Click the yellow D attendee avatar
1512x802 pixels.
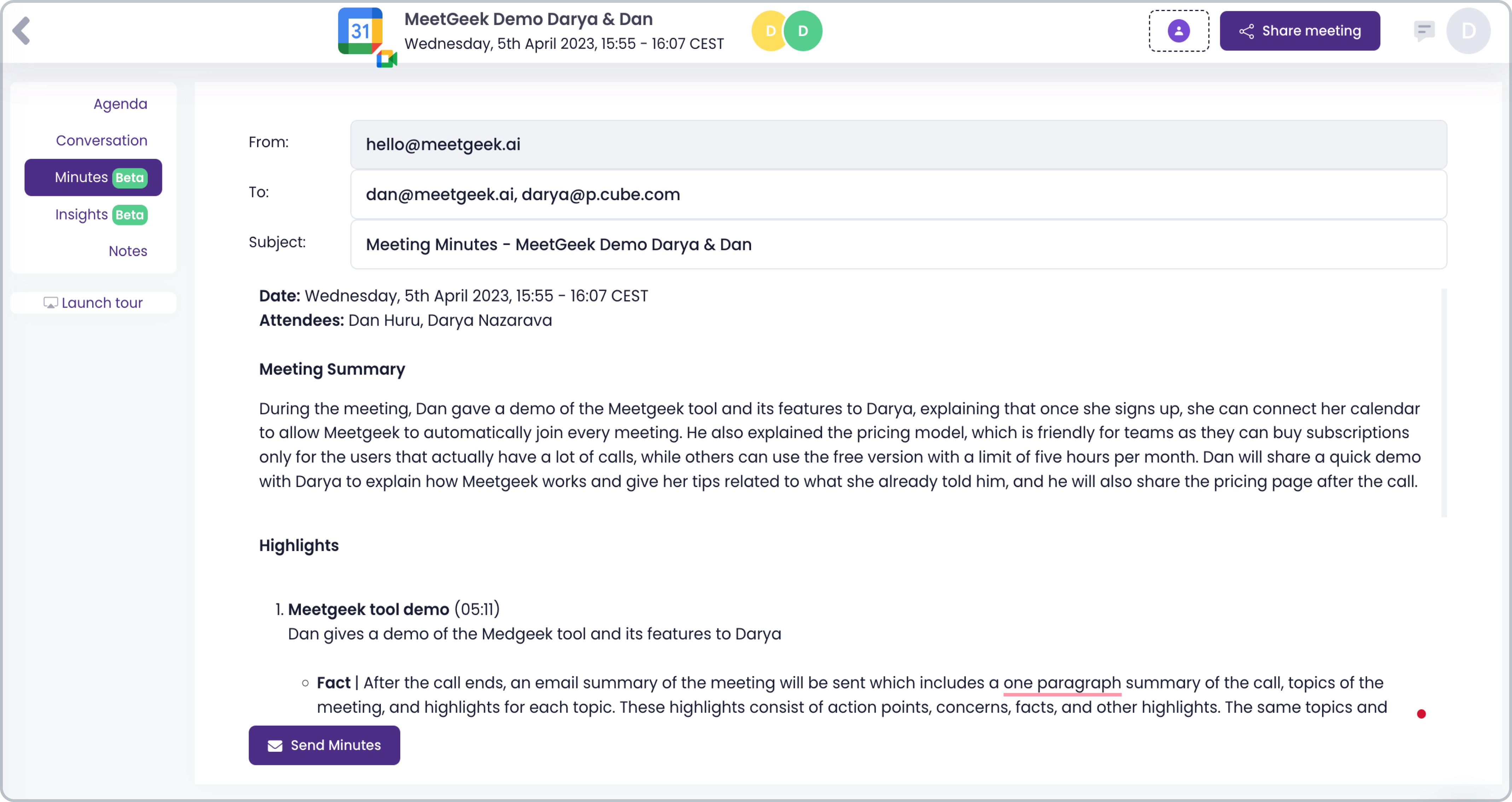click(769, 30)
